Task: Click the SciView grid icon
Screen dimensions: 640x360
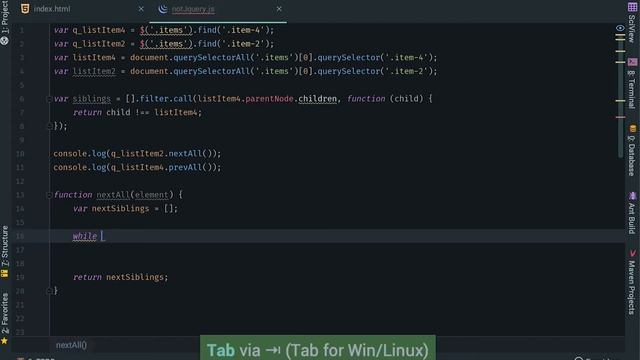Action: pos(632,7)
